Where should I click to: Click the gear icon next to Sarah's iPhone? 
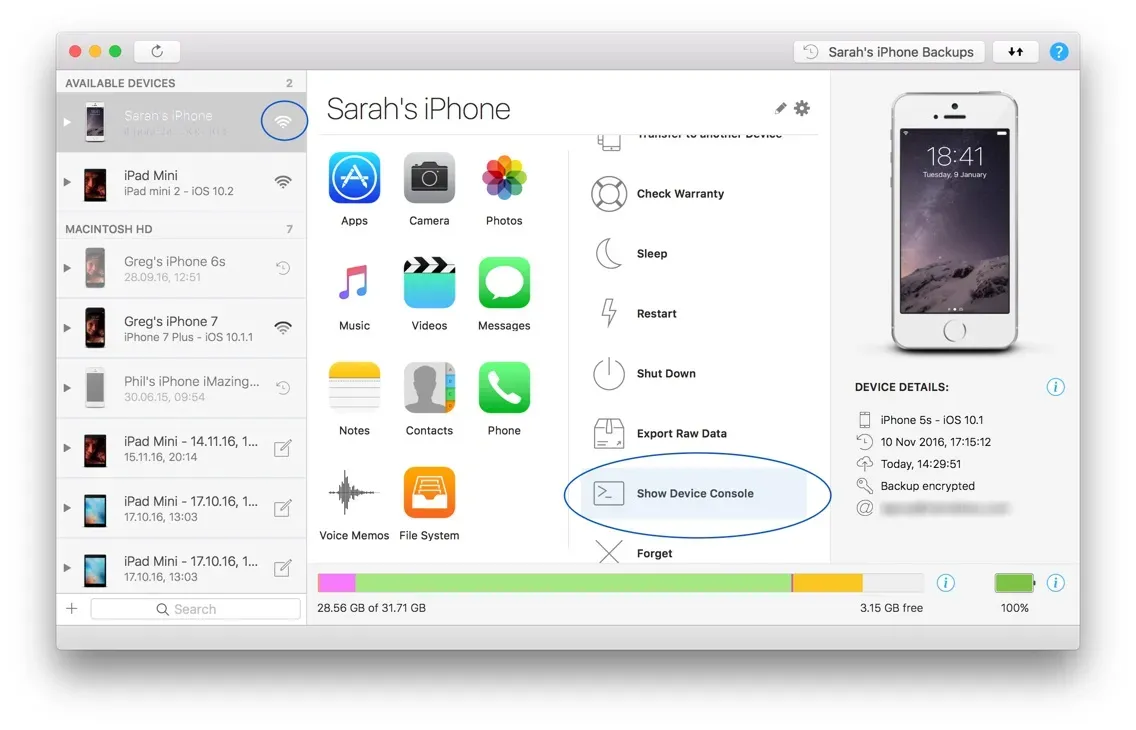pyautogui.click(x=802, y=108)
